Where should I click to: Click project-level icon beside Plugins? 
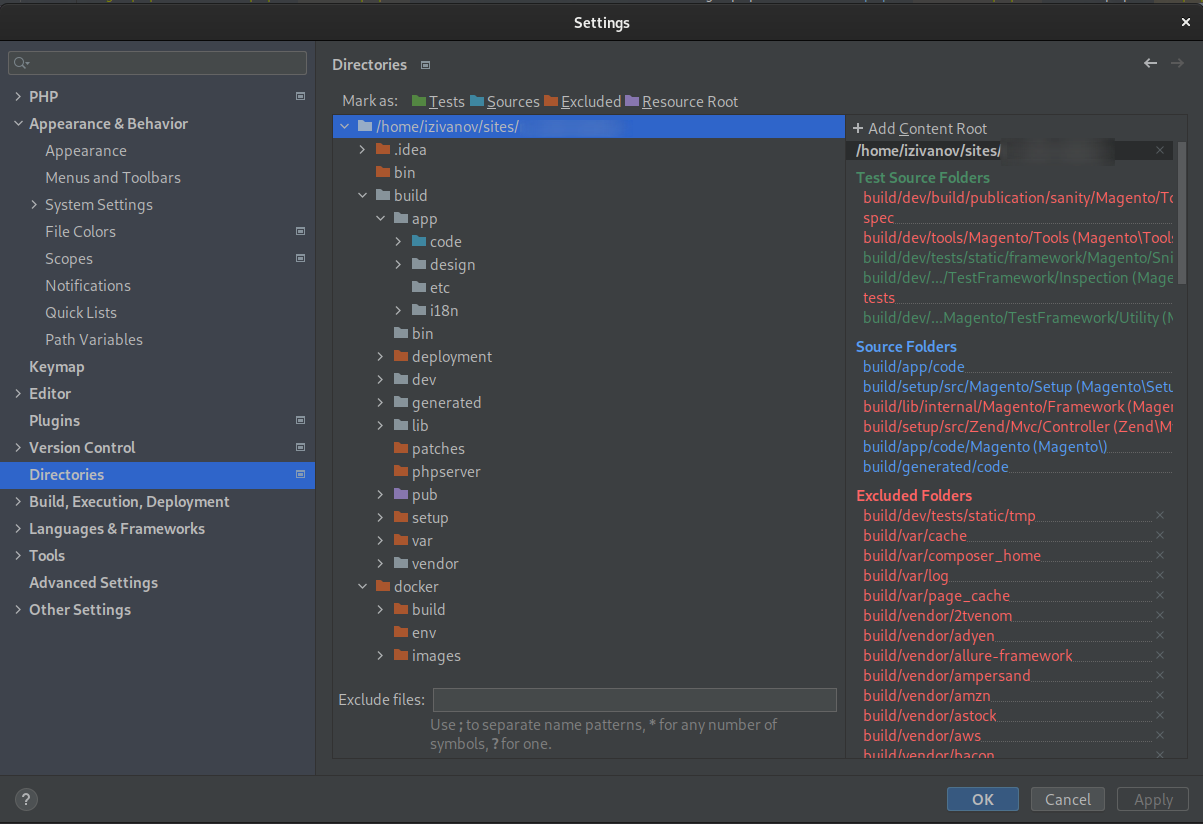tap(300, 420)
